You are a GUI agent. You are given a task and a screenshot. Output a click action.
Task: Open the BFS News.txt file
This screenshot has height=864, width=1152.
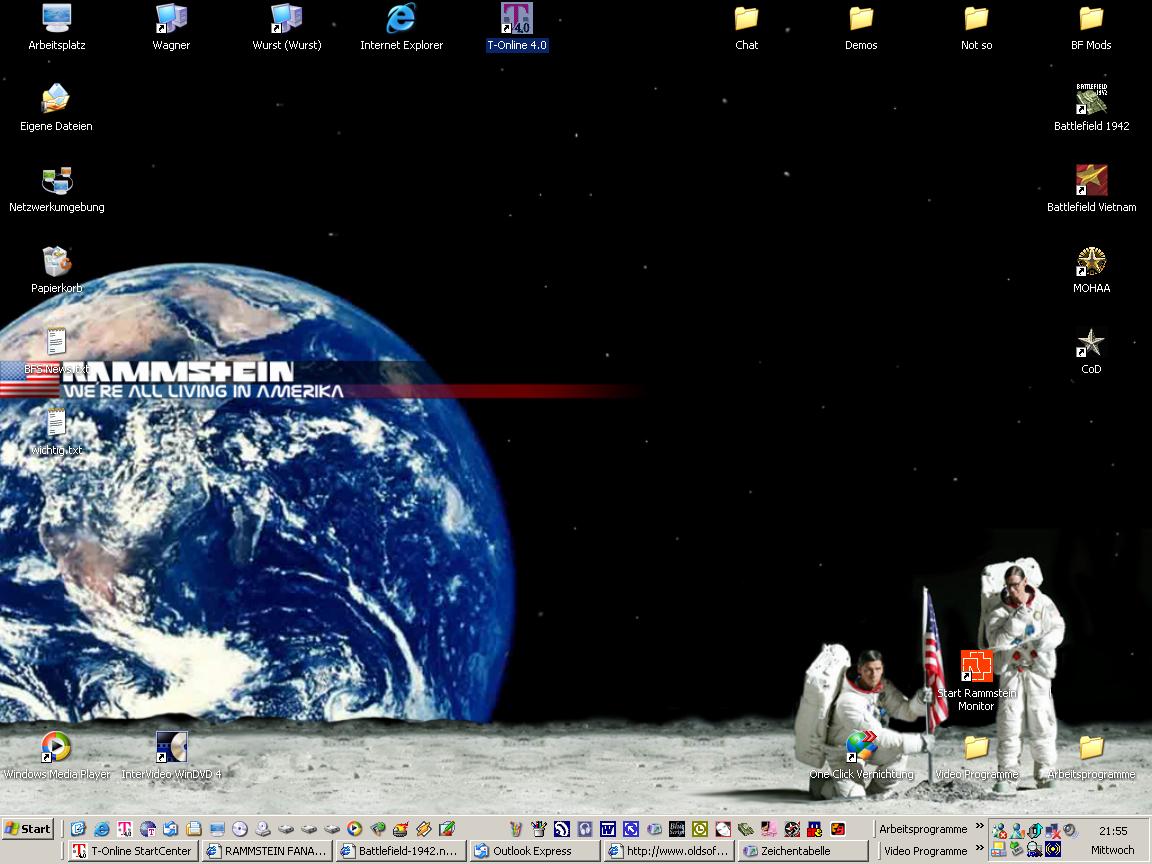pos(57,351)
